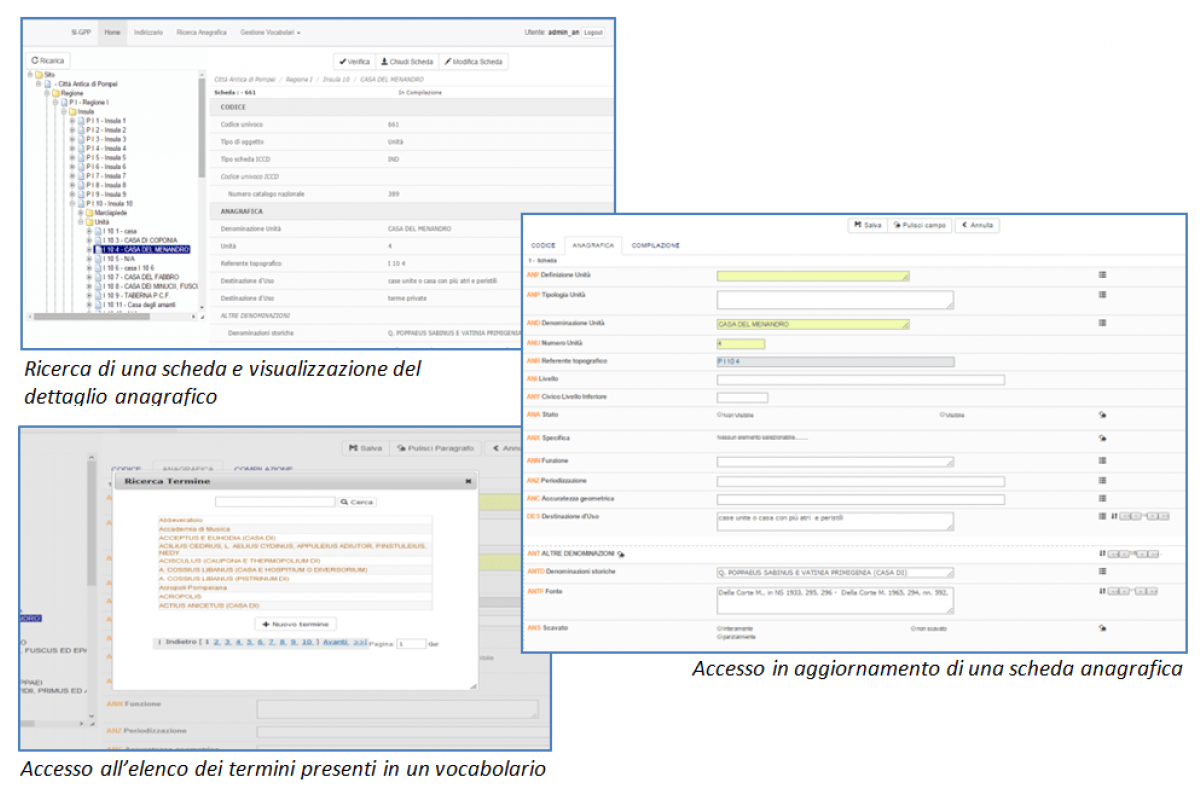Click Pulisci Paragrafo button
Viewport: 1200px width, 800px height.
pos(435,448)
